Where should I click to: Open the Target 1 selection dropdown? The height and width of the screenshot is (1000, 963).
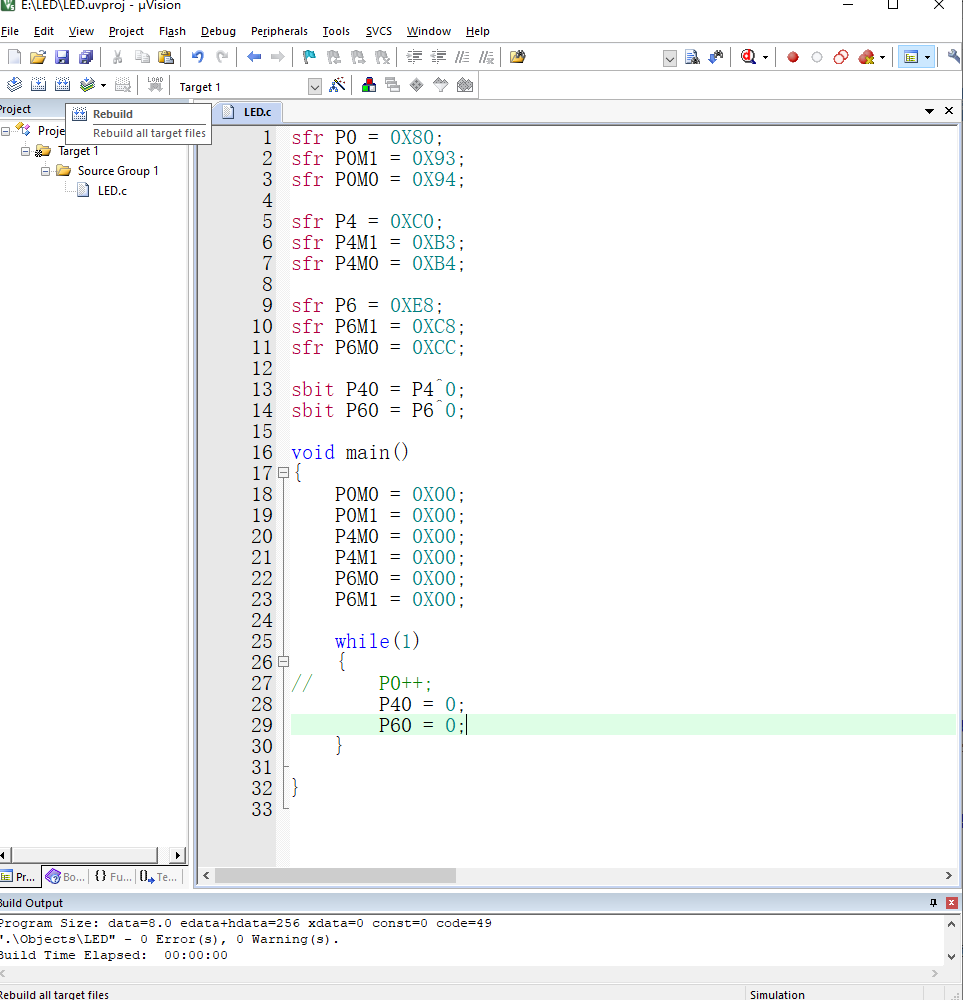(314, 87)
